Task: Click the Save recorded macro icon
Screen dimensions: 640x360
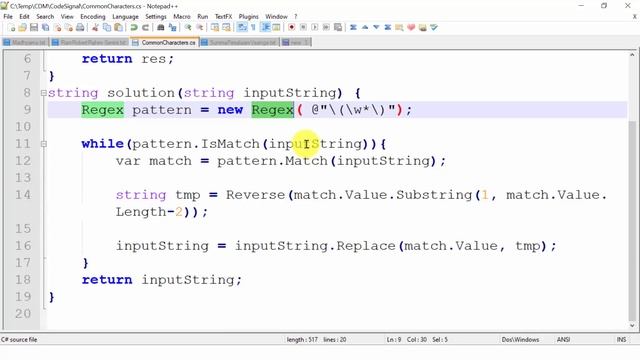Action: (x=338, y=28)
